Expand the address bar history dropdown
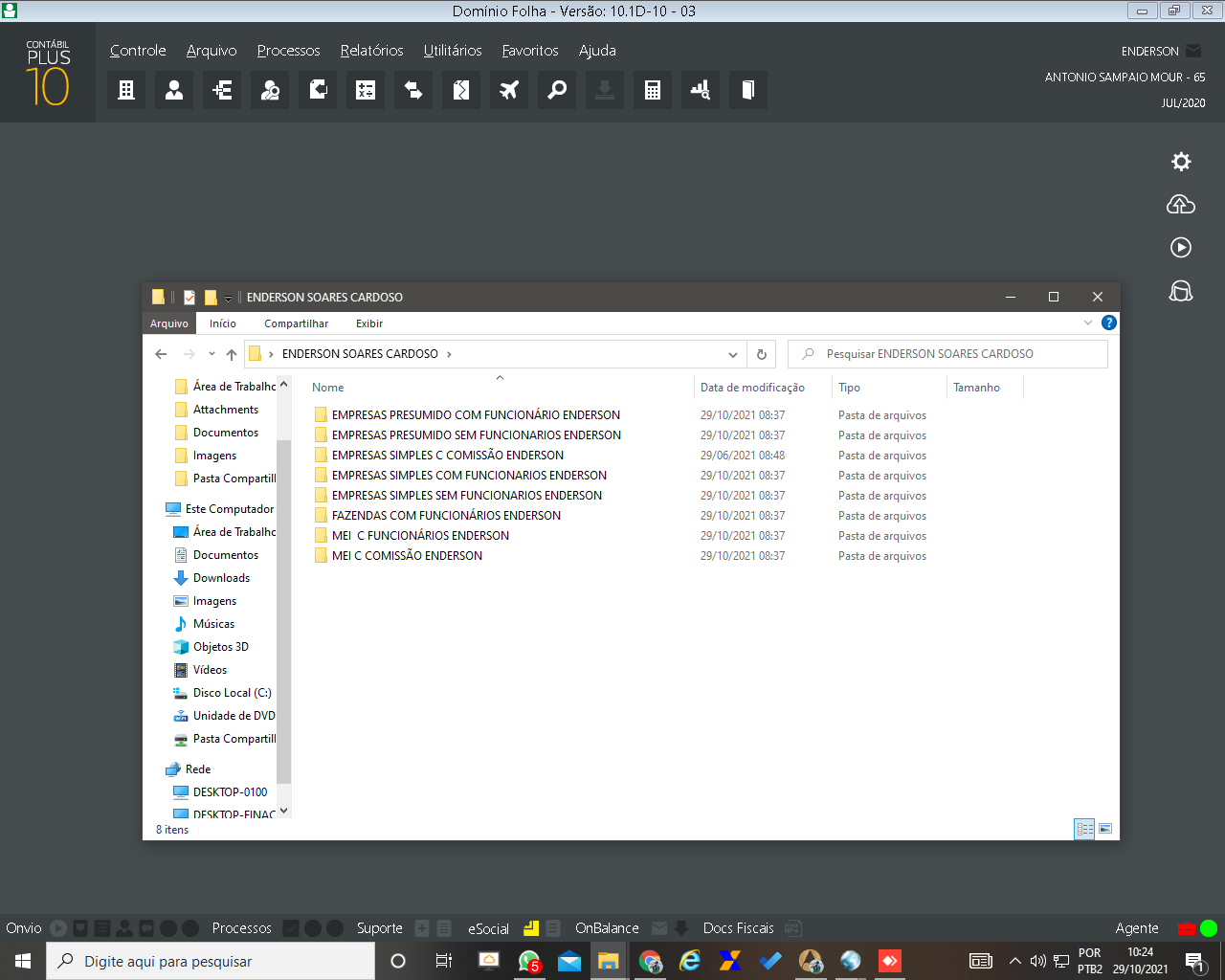 point(733,354)
